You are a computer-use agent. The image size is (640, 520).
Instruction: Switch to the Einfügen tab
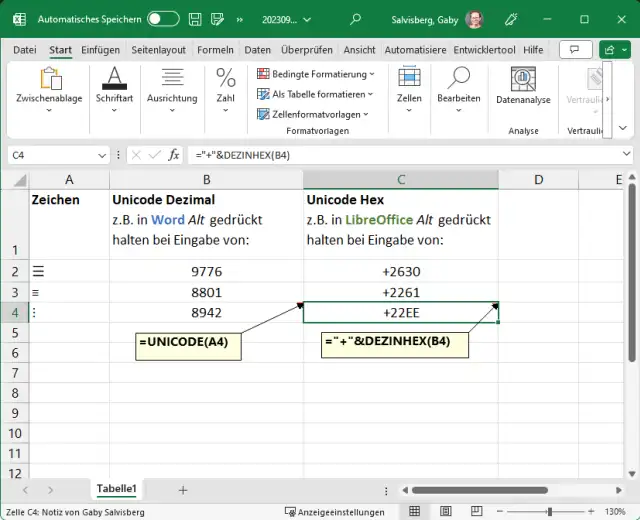click(x=101, y=50)
